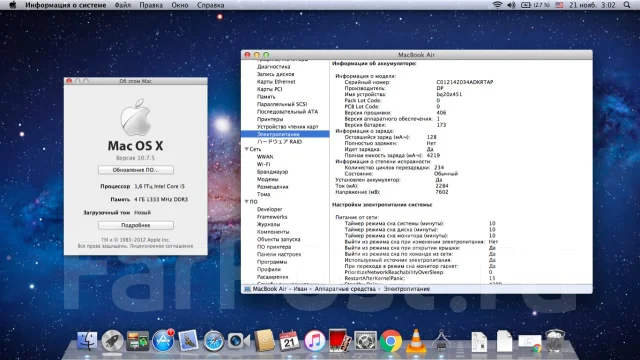Open FaceTime camera icon in Dock
The image size is (640, 360).
pyautogui.click(x=239, y=341)
